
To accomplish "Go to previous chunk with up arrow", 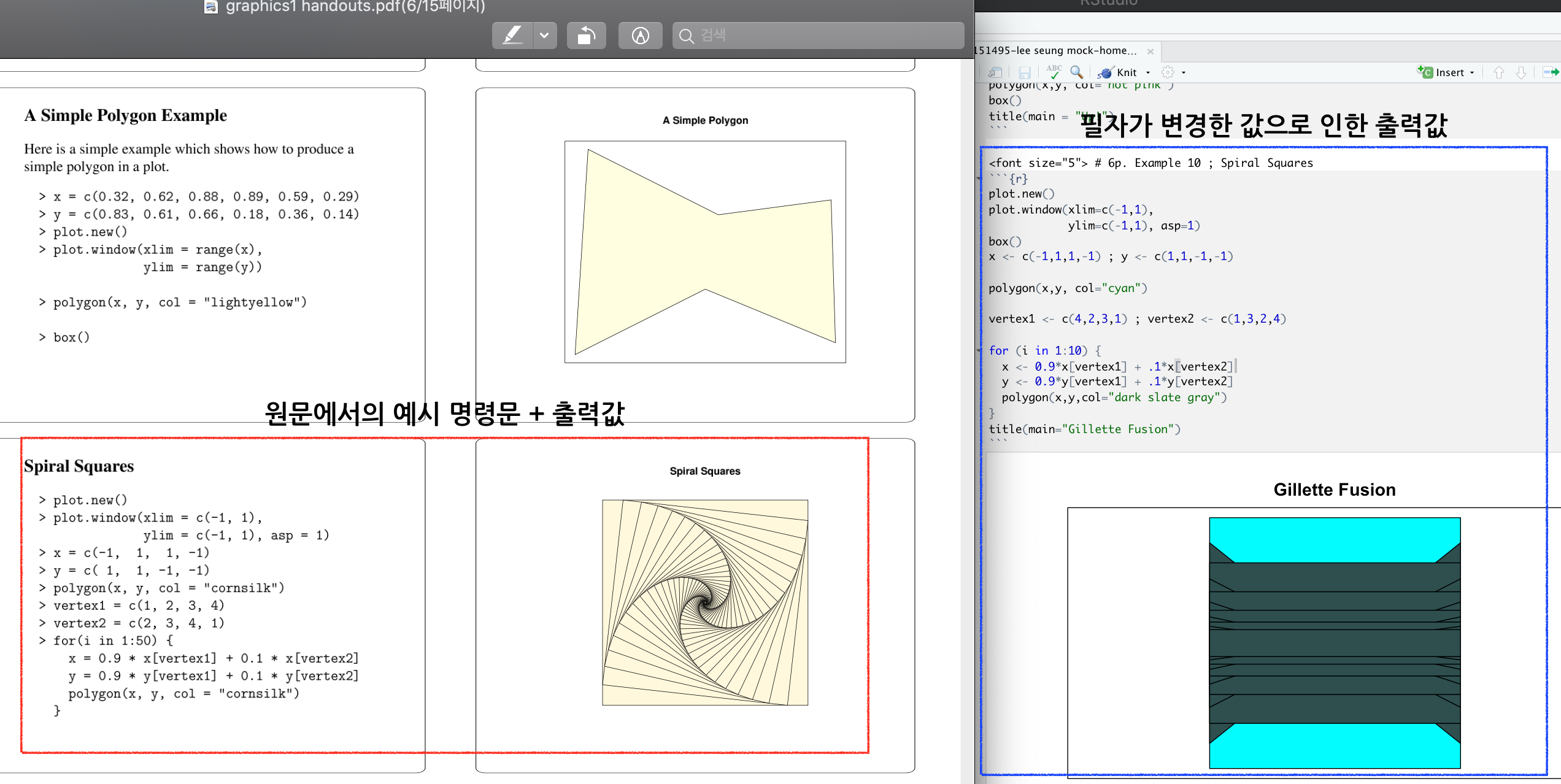I will [x=1499, y=72].
